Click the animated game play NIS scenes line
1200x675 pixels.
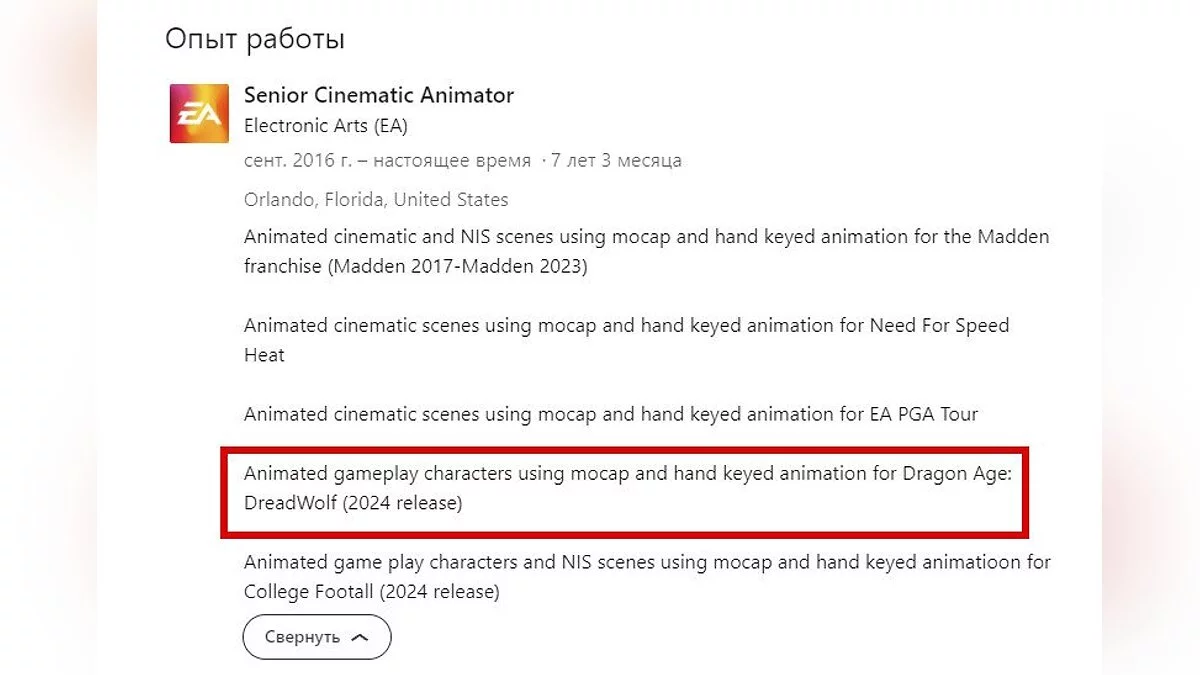pyautogui.click(x=646, y=562)
